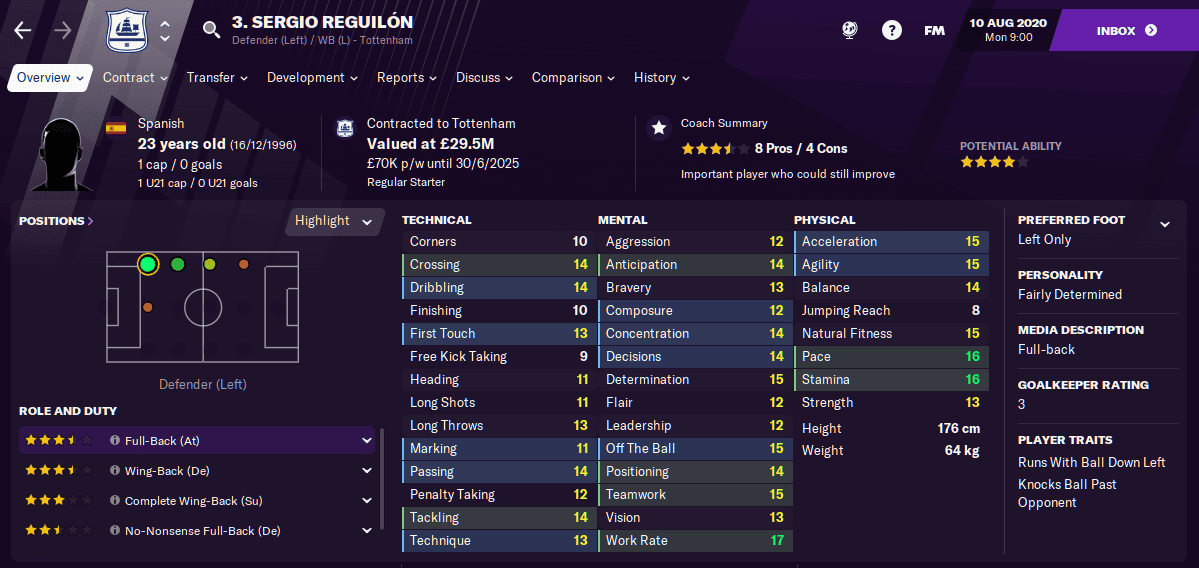This screenshot has height=568, width=1199.
Task: Expand the Preferred Foot panel chevron
Action: [x=1165, y=224]
